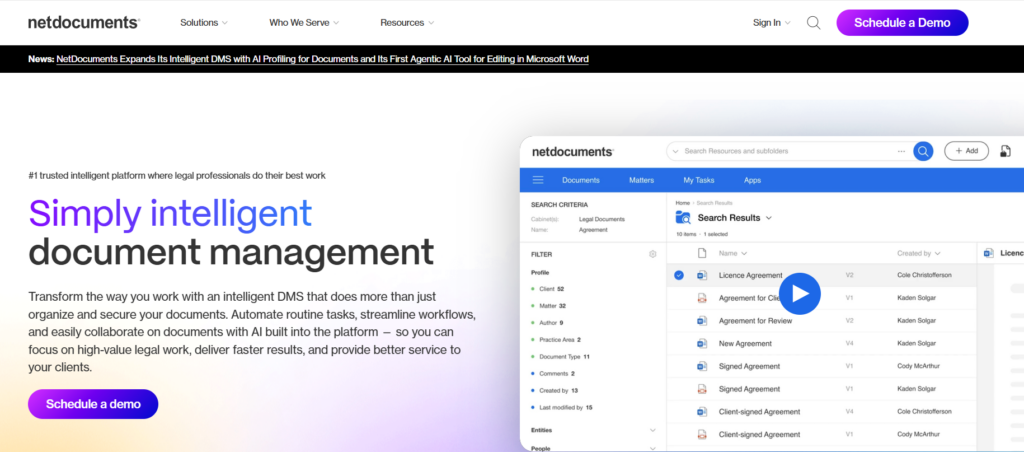Switch to the Matters tab in preview

641,180
